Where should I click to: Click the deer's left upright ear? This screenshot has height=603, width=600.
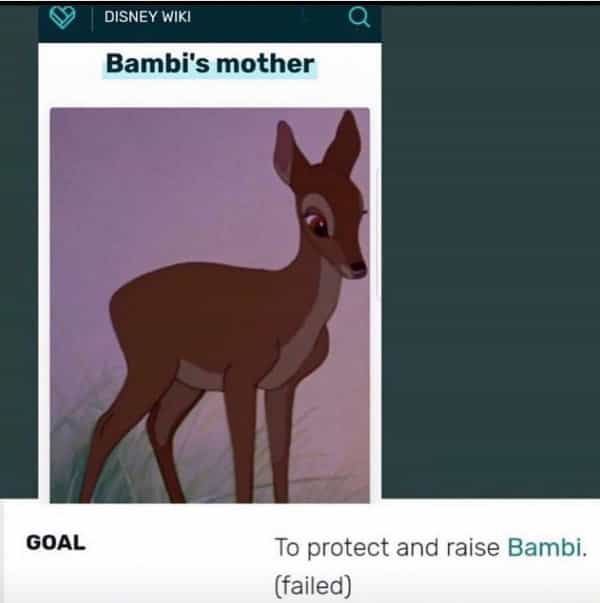pyautogui.click(x=288, y=152)
